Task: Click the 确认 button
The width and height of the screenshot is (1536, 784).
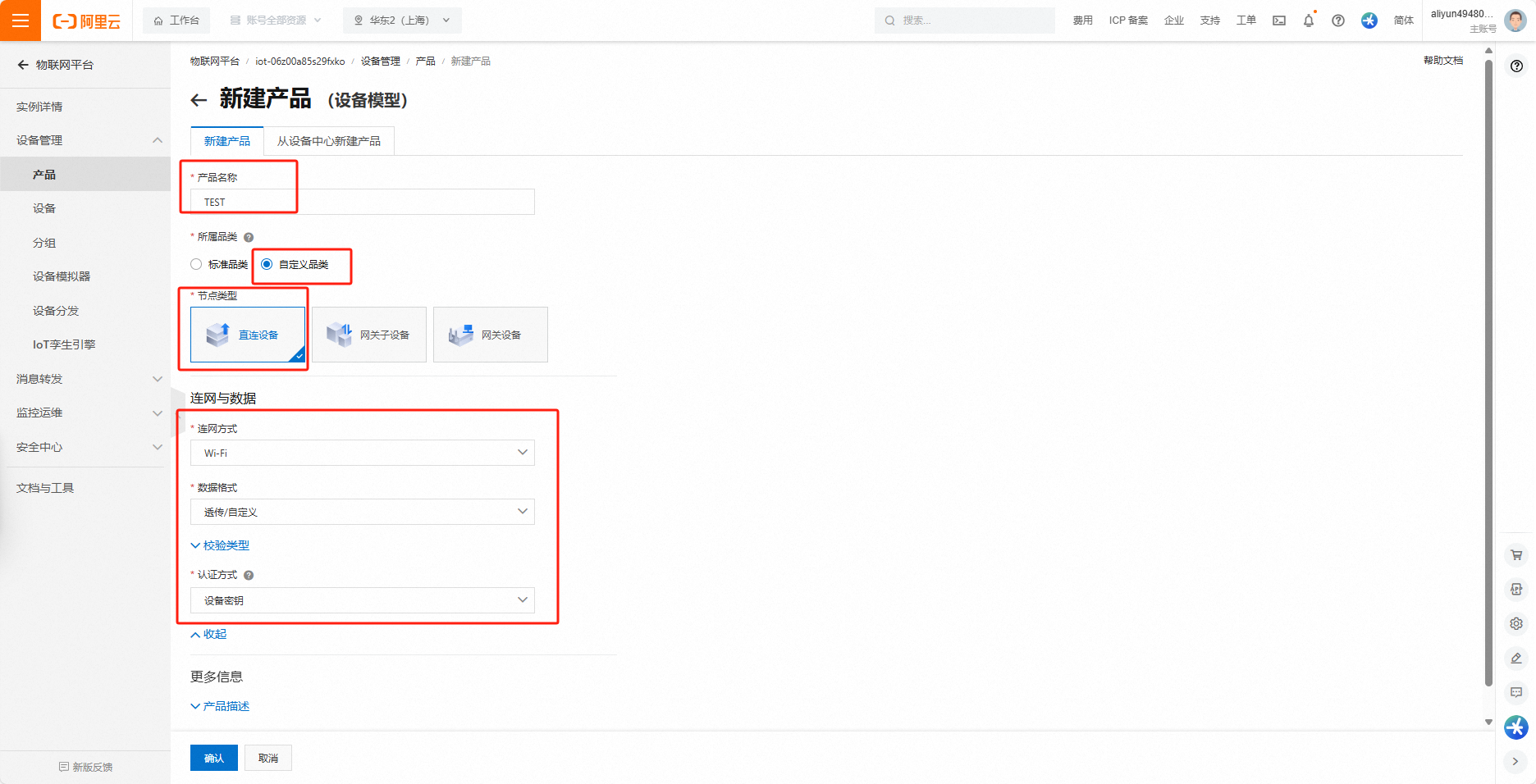Action: 214,758
